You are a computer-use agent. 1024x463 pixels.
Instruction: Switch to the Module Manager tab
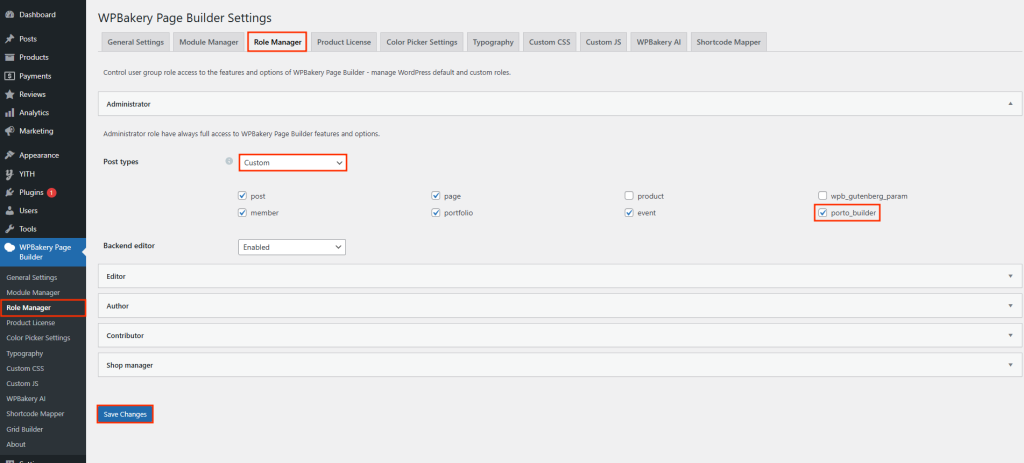[208, 42]
